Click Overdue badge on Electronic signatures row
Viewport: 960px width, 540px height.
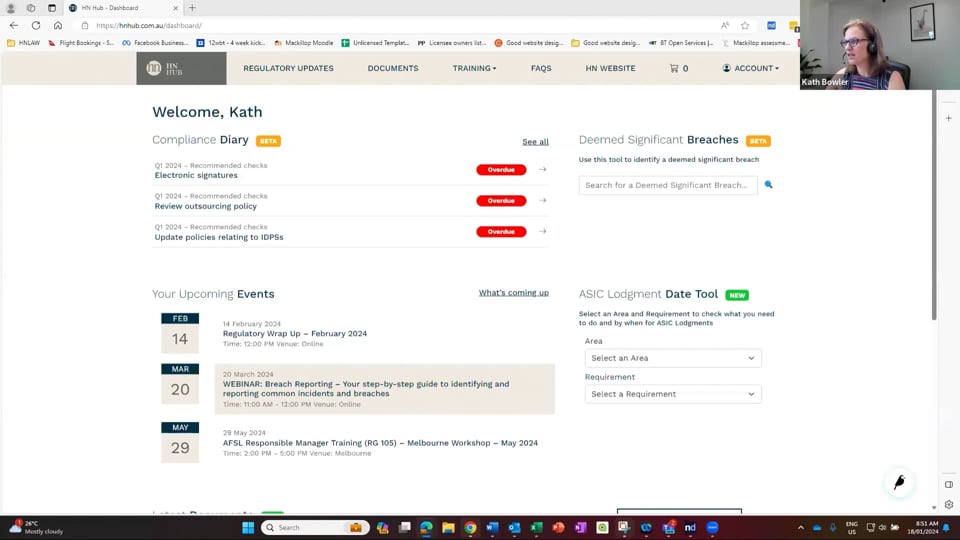click(x=501, y=170)
